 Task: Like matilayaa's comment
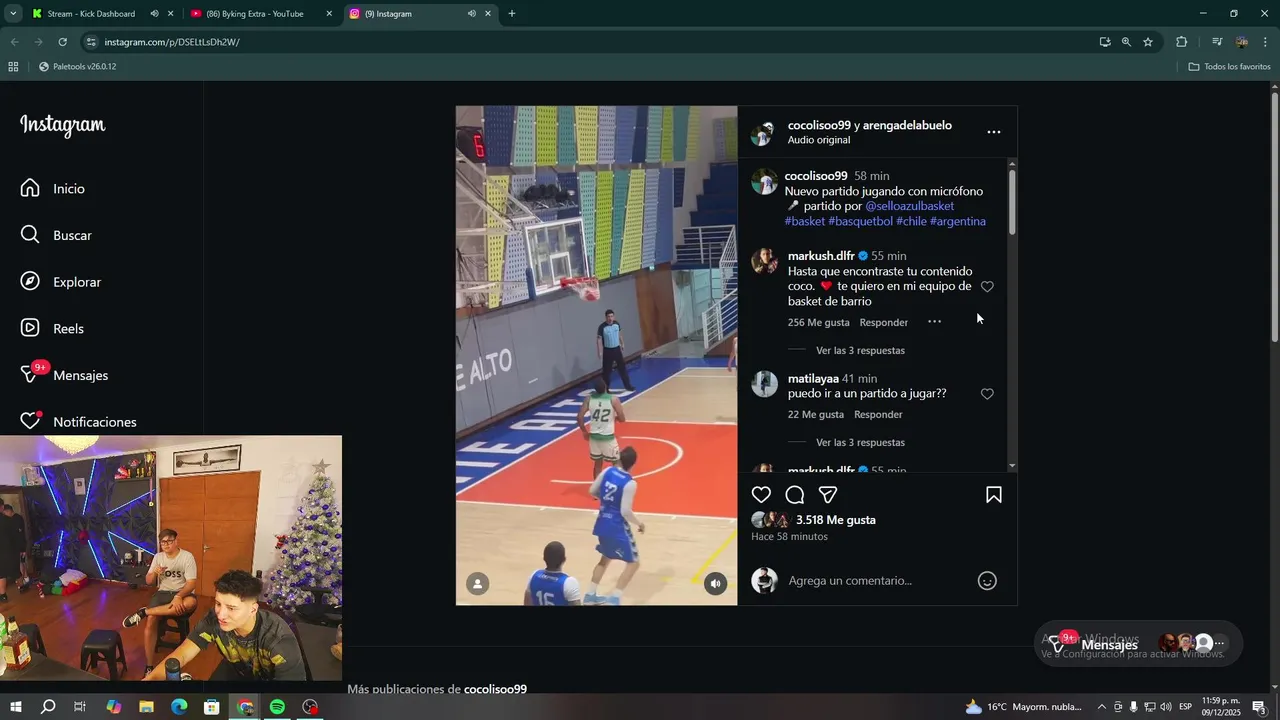[987, 394]
